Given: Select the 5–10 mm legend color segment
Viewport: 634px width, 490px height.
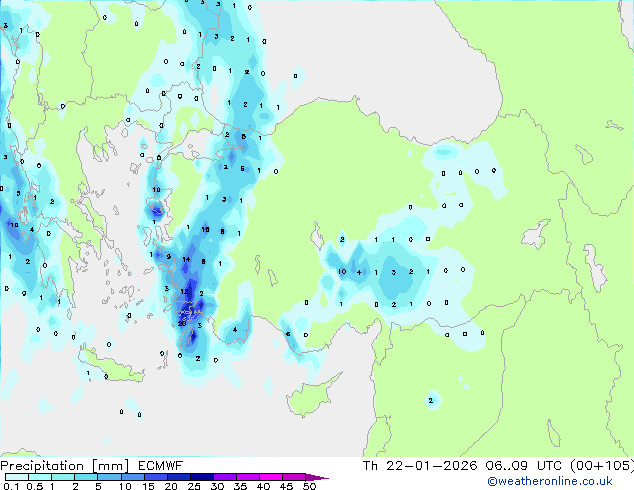Looking at the screenshot, I should click(109, 477).
